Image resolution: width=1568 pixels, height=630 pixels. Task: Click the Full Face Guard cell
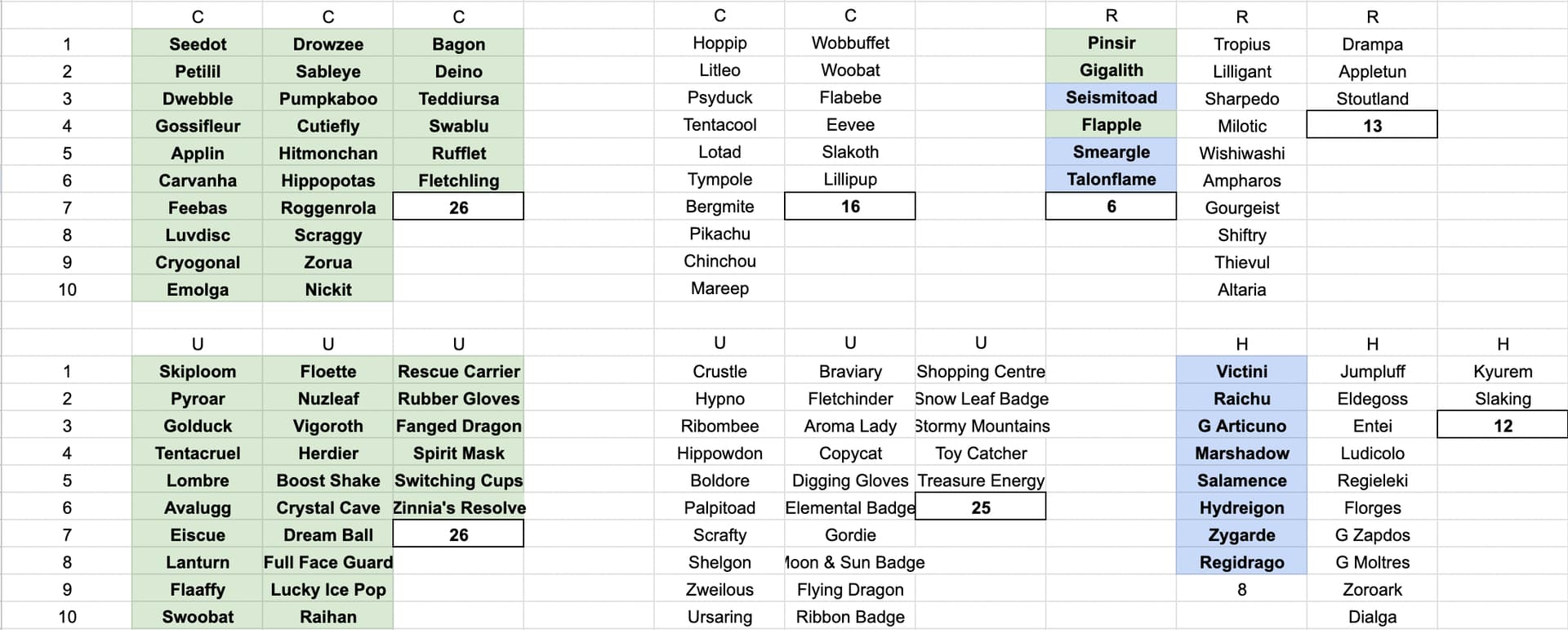coord(327,562)
